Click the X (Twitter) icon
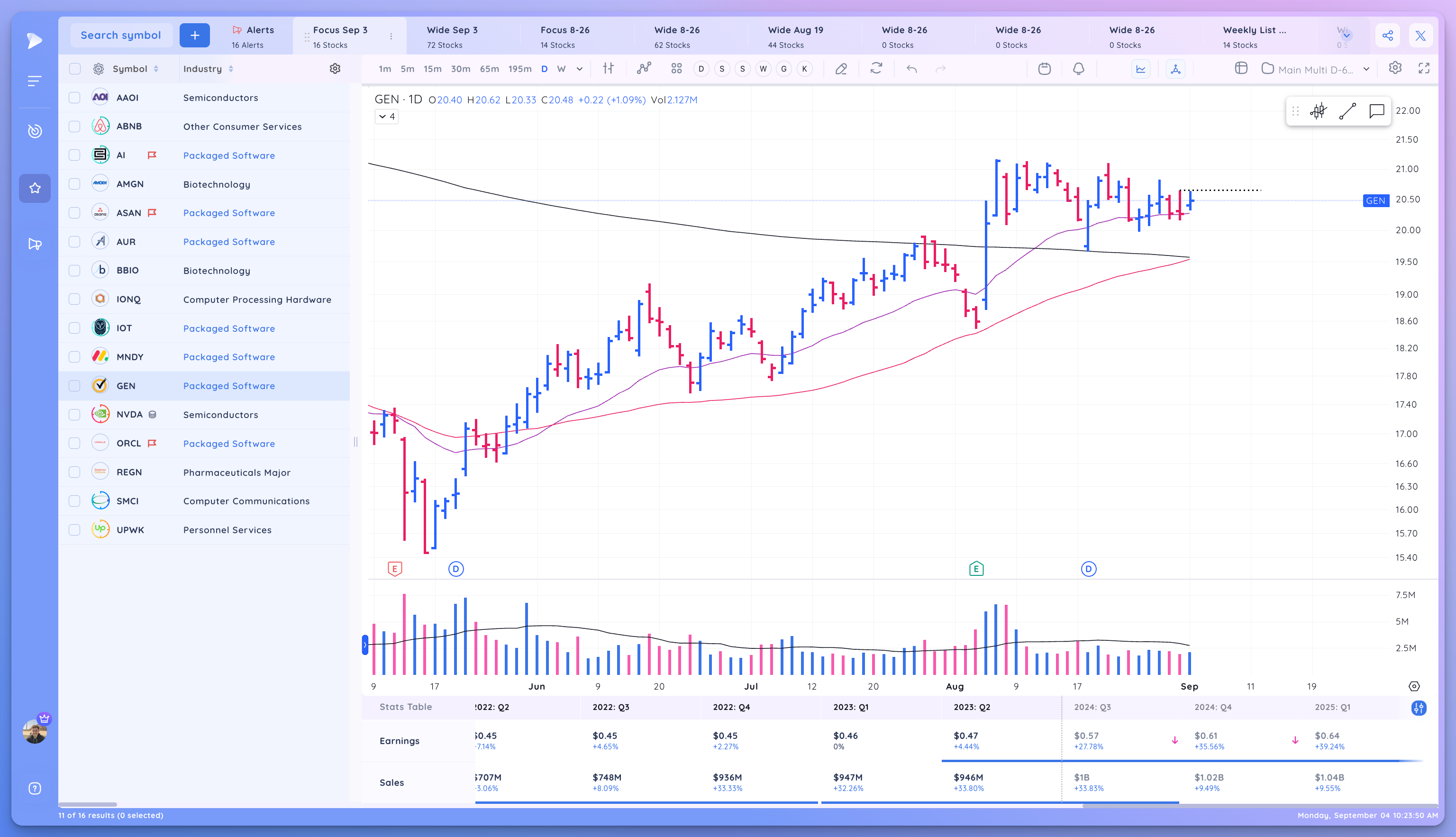Image resolution: width=1456 pixels, height=837 pixels. (x=1420, y=36)
